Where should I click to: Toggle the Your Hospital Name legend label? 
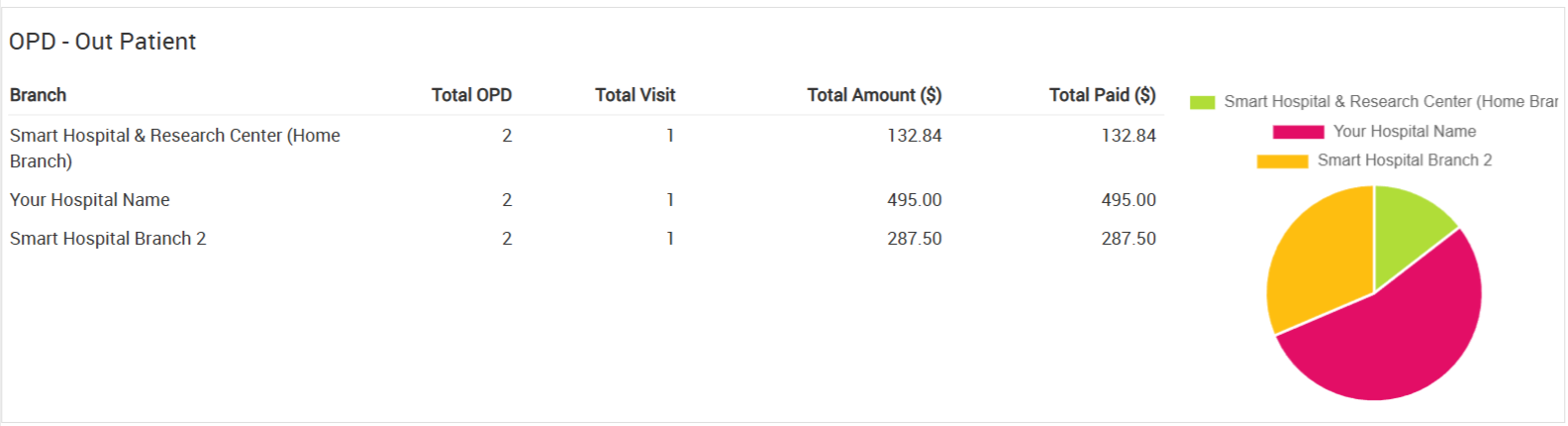coord(1404,132)
